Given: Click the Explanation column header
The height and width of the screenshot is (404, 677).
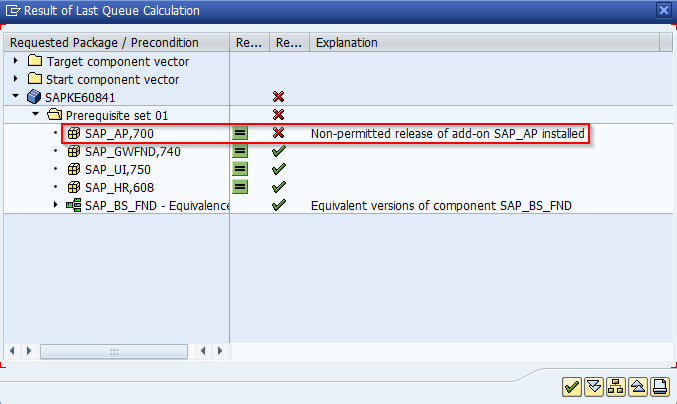Looking at the screenshot, I should [x=484, y=42].
